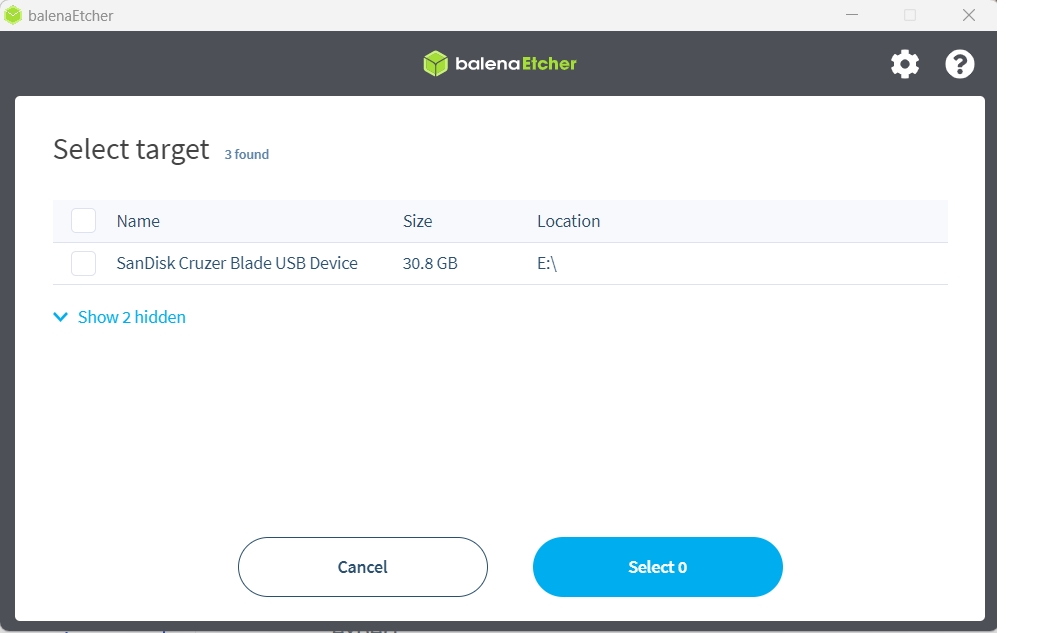Maximize the balenaEtcher window

(x=910, y=15)
